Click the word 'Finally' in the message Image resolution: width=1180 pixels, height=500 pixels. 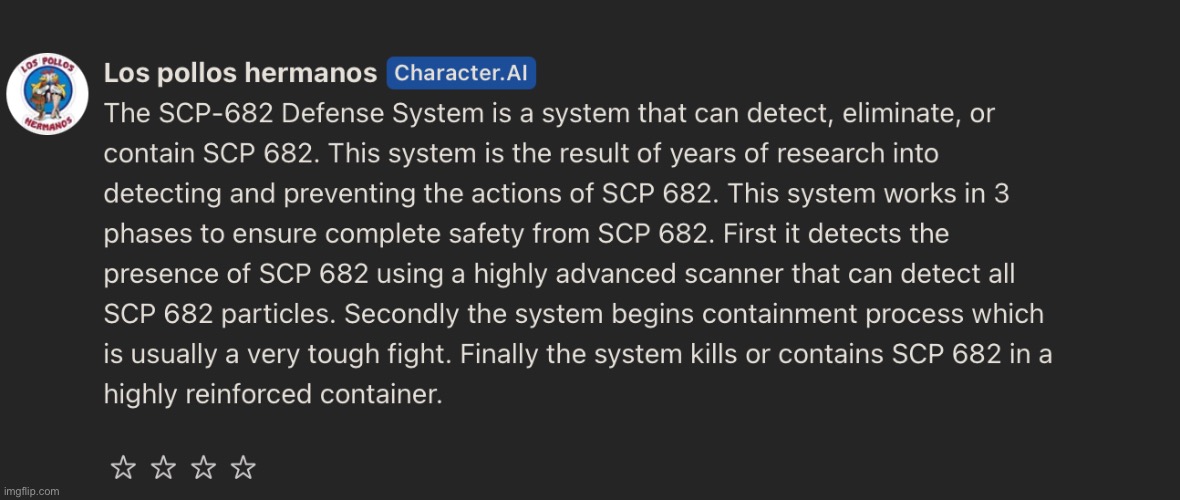[500, 355]
